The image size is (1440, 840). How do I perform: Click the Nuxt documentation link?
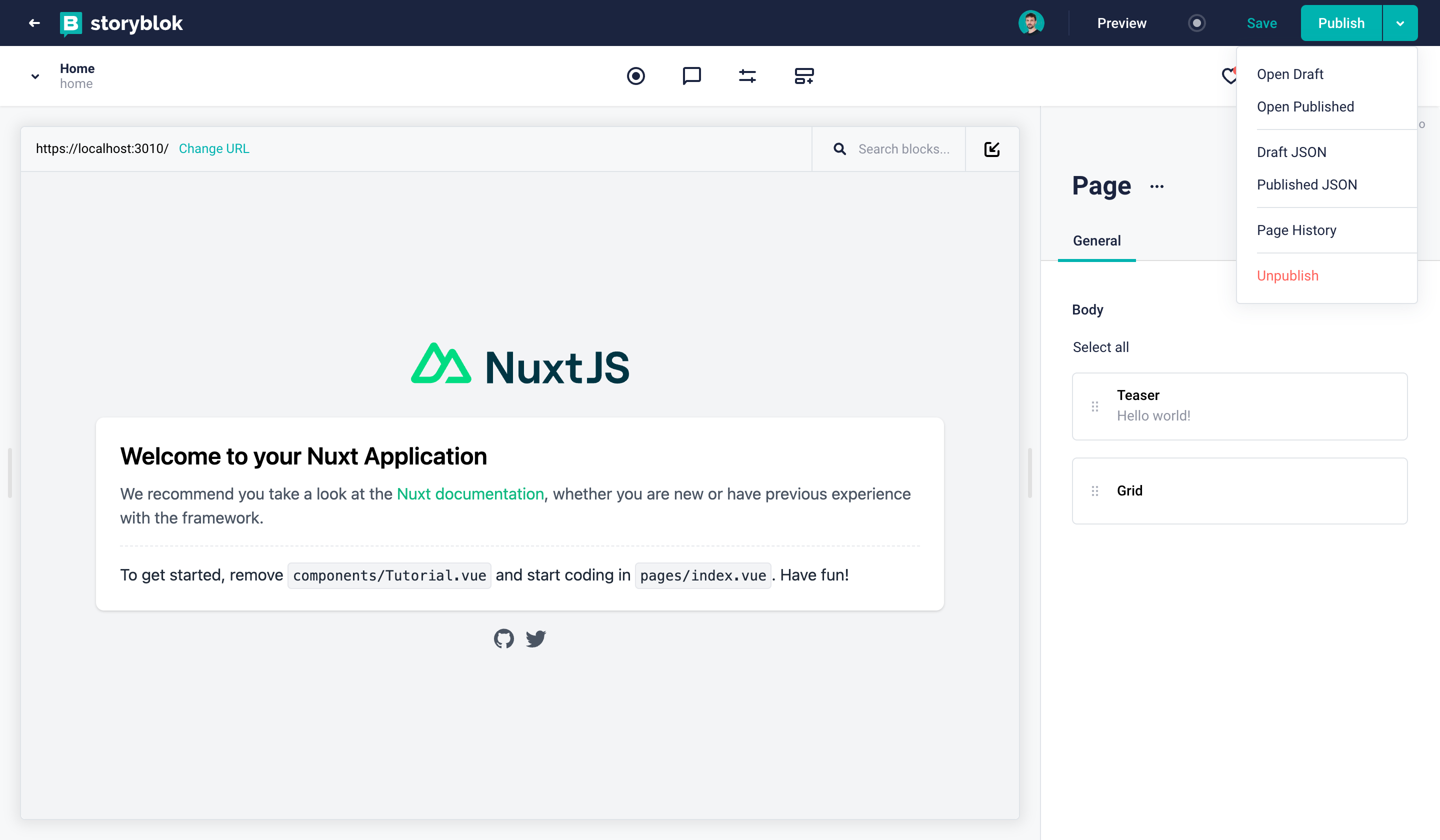pyautogui.click(x=470, y=493)
